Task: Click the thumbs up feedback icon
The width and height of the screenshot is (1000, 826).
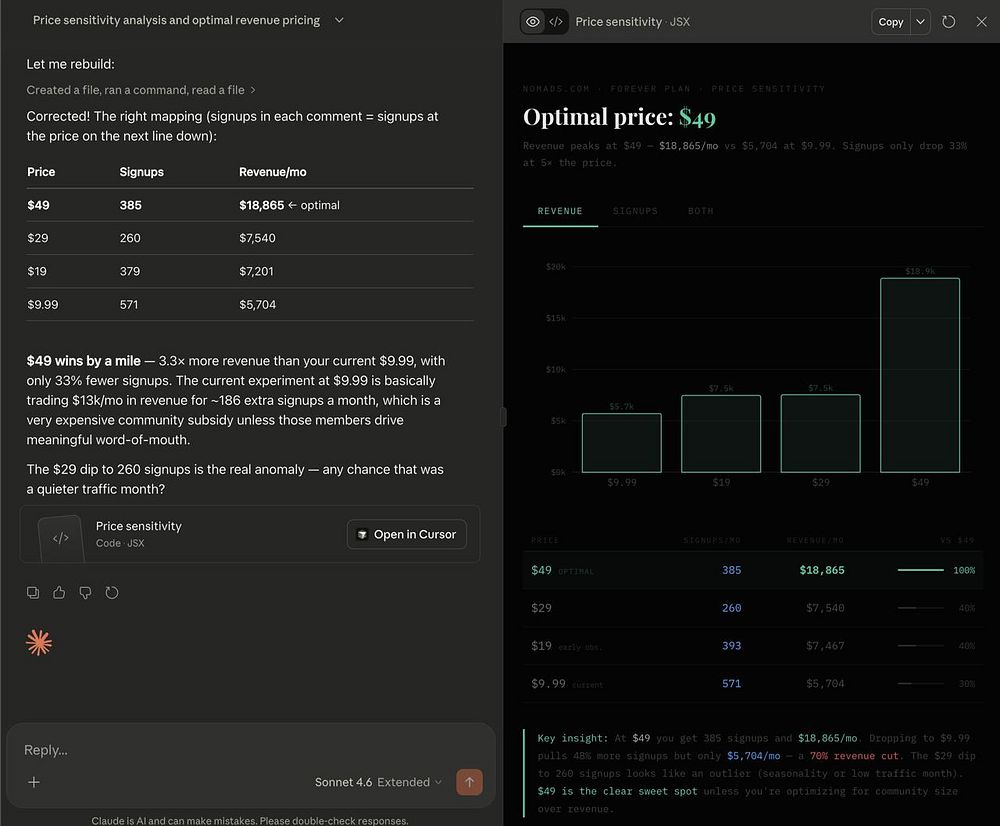Action: pyautogui.click(x=59, y=592)
